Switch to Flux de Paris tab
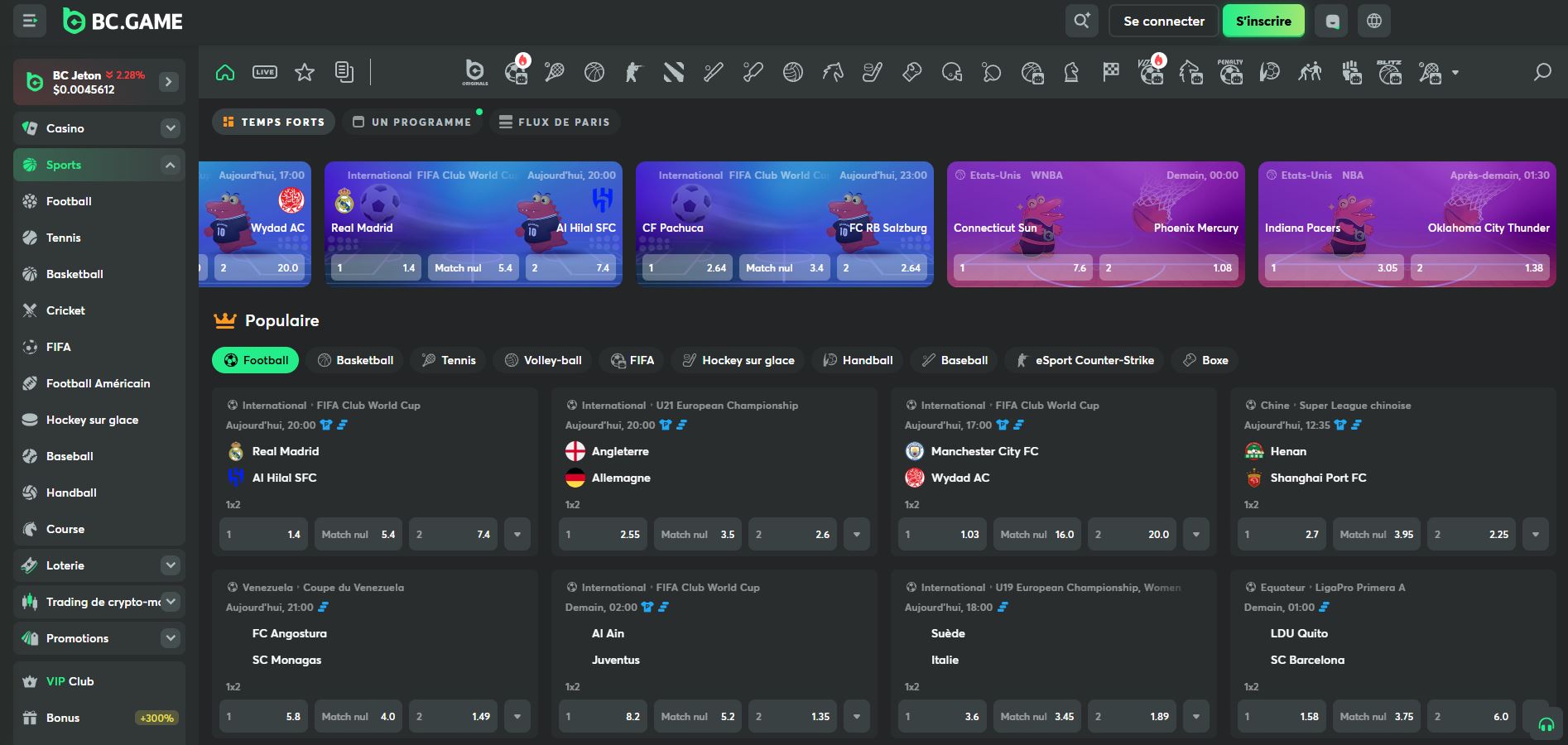This screenshot has height=745, width=1568. coord(555,122)
